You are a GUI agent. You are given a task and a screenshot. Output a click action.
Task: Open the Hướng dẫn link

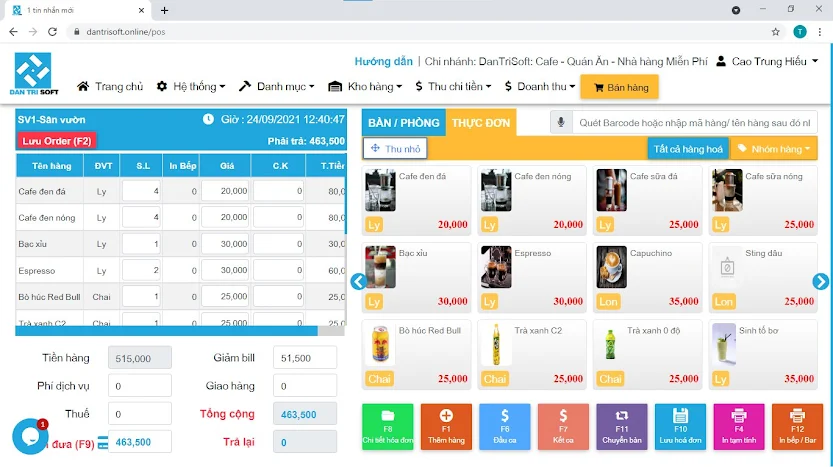click(x=384, y=62)
